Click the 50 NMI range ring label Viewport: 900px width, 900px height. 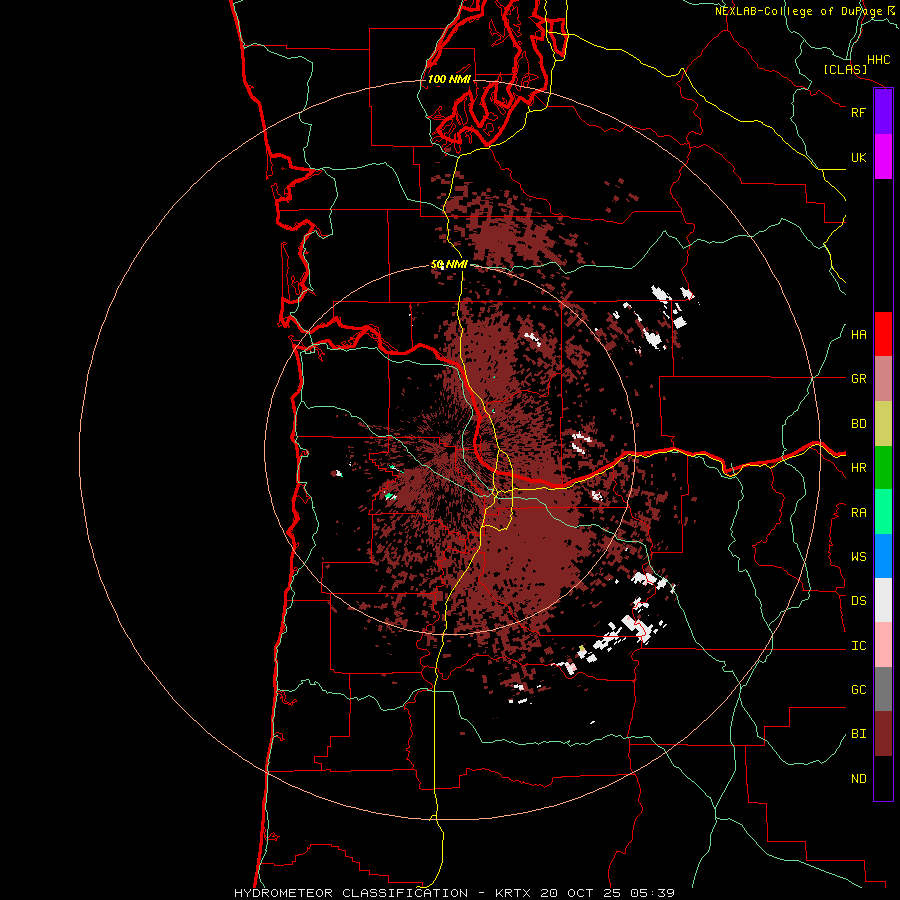tap(449, 265)
